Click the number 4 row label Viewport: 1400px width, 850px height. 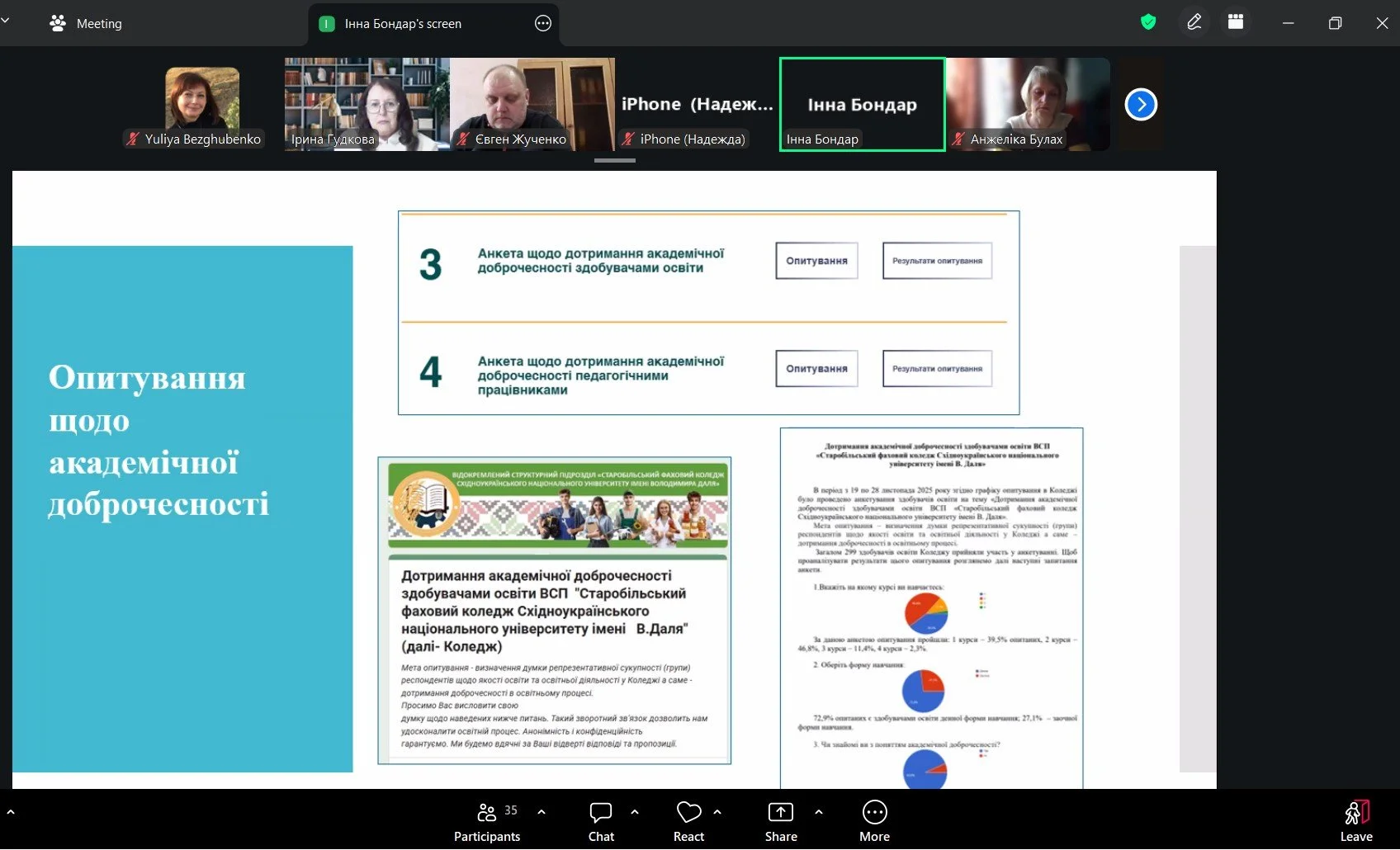[431, 372]
